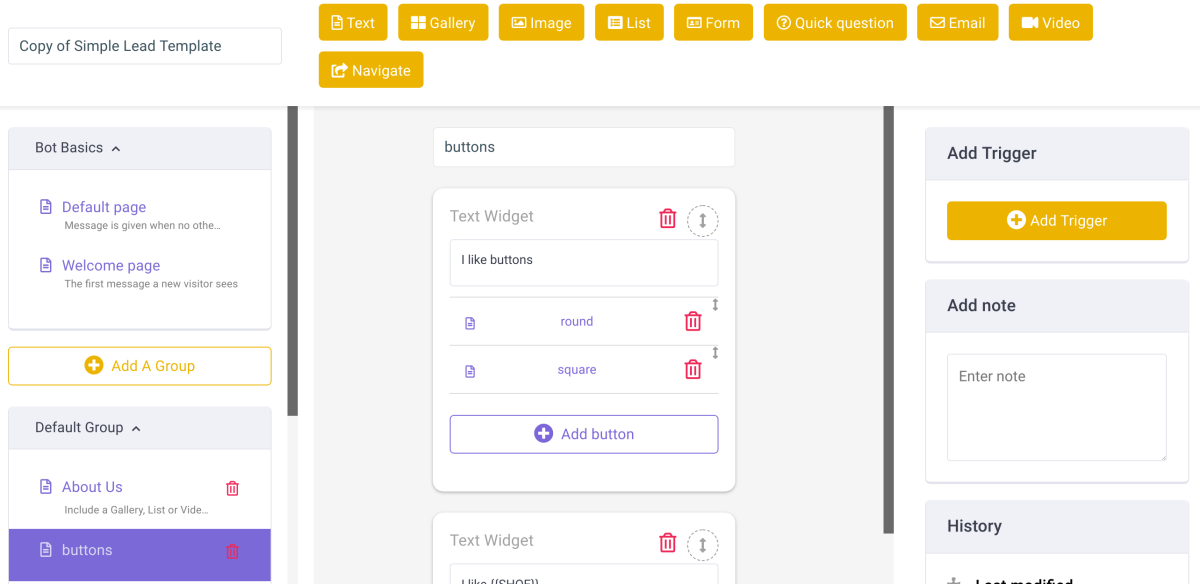Click Add button in the Text Widget
1200x584 pixels.
(x=584, y=434)
